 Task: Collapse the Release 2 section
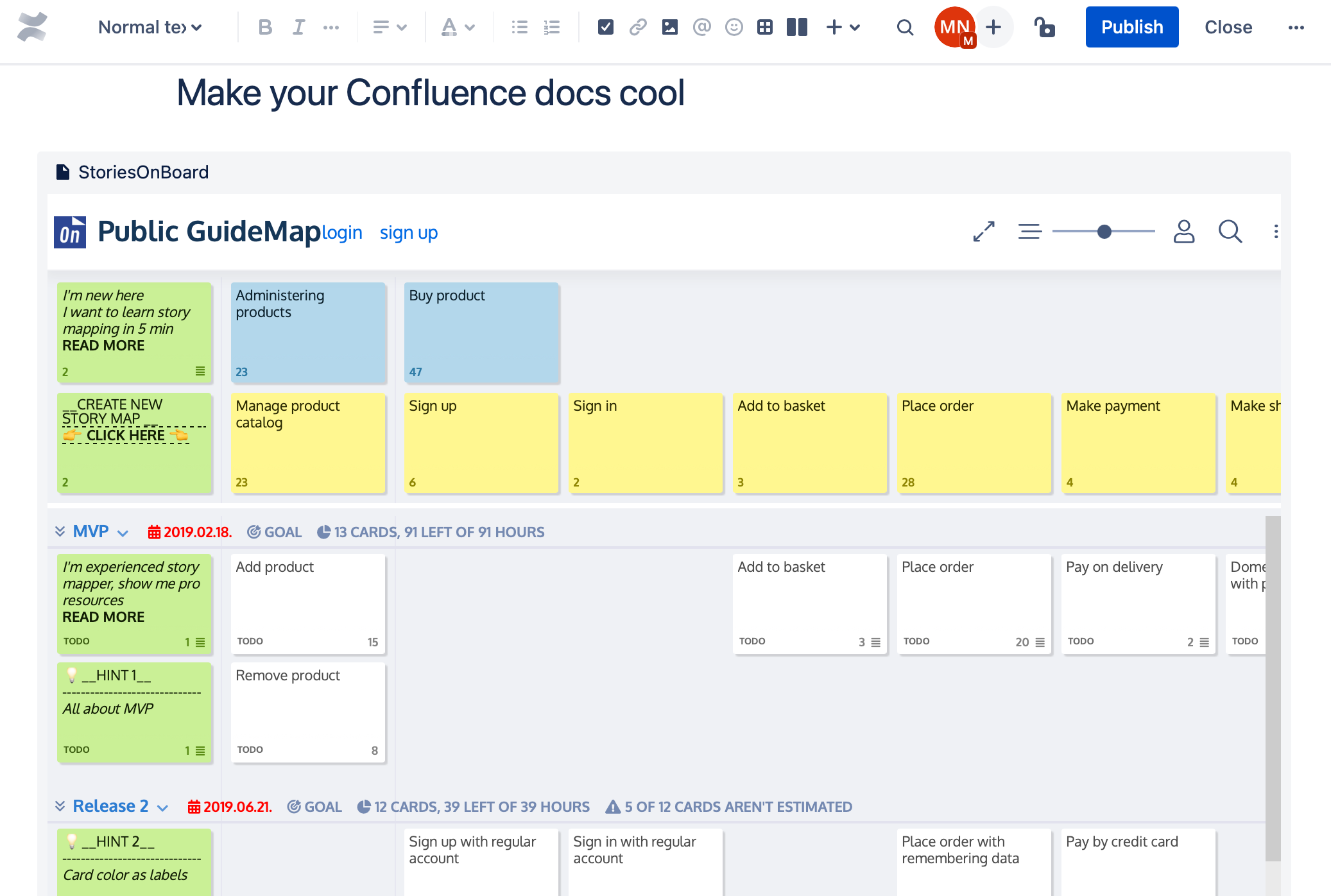click(x=61, y=806)
